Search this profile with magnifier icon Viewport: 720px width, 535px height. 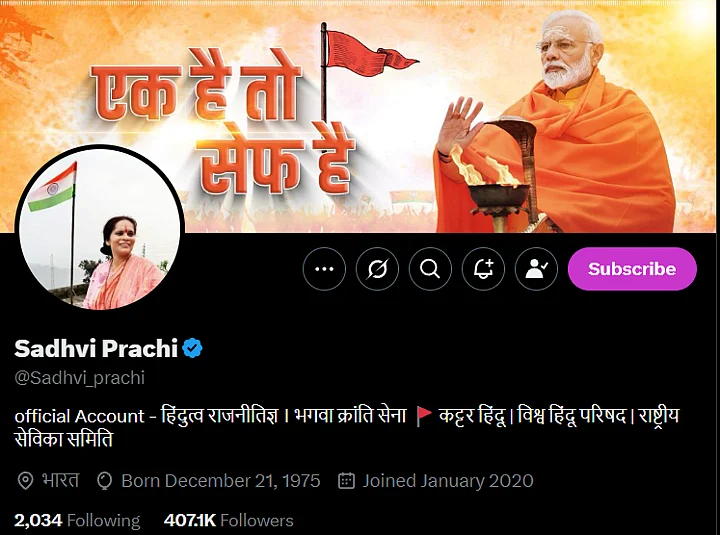point(430,269)
